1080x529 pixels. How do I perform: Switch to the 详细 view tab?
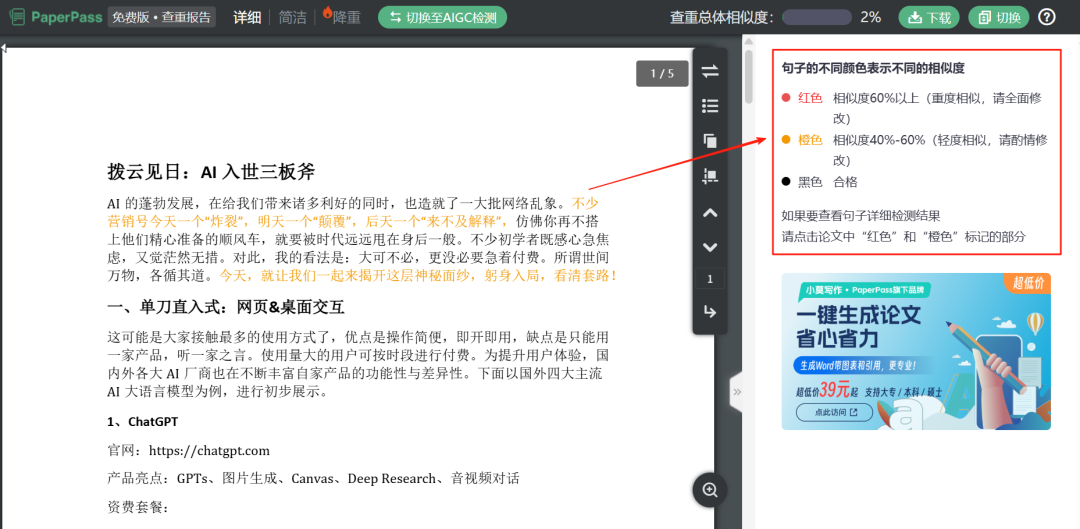point(247,17)
